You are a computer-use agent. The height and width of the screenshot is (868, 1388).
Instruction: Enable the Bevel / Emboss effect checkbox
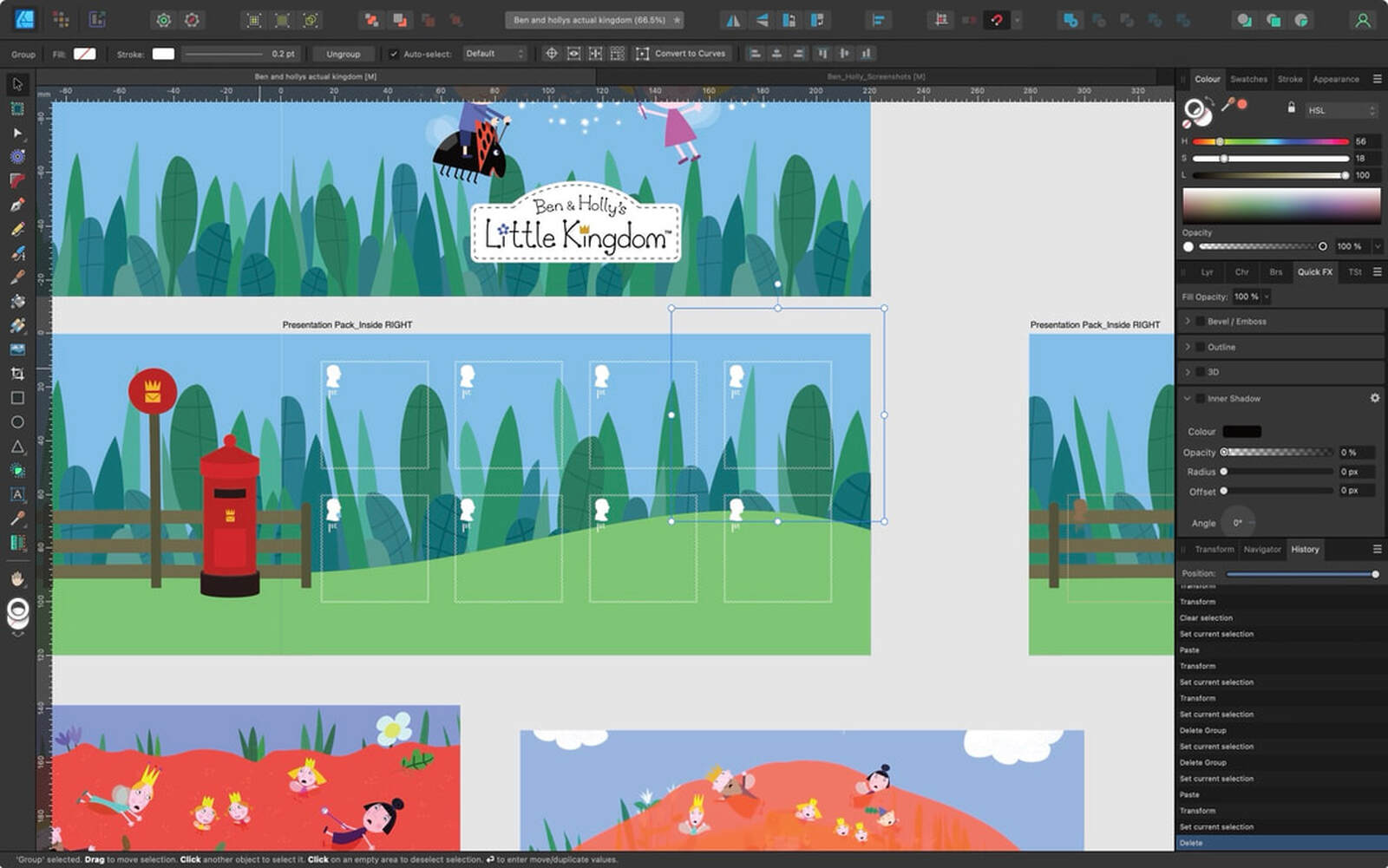(x=1200, y=322)
